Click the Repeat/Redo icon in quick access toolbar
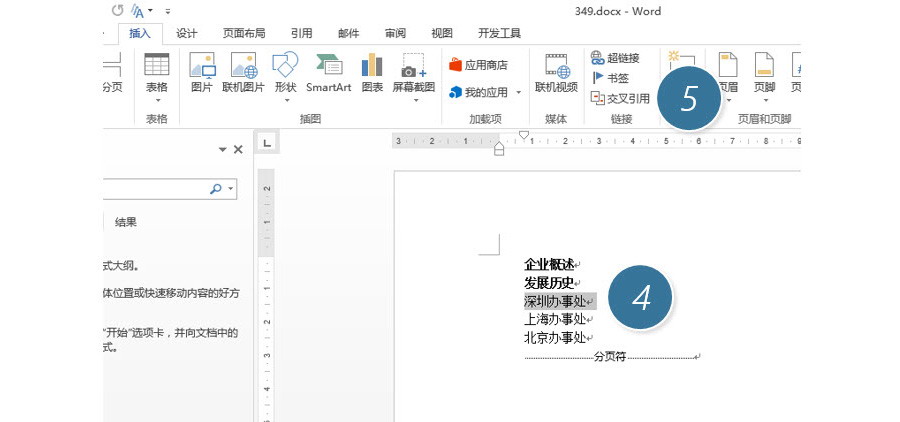The width and height of the screenshot is (900, 422). pos(117,10)
